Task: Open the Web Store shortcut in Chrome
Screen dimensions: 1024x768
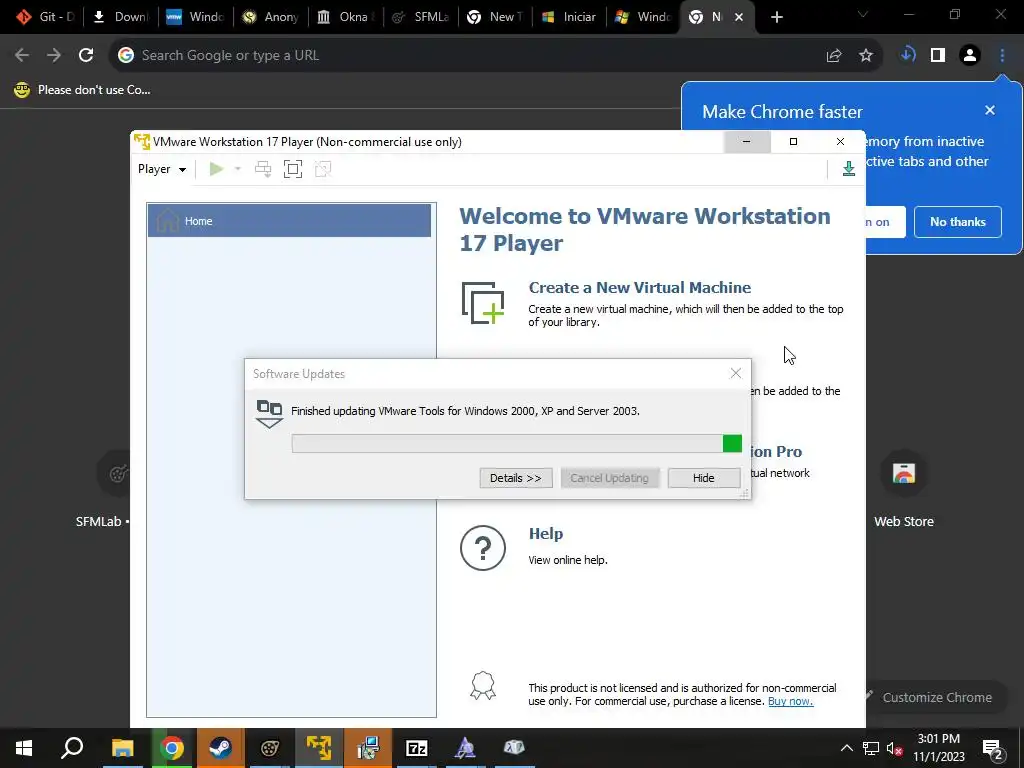Action: coord(904,489)
